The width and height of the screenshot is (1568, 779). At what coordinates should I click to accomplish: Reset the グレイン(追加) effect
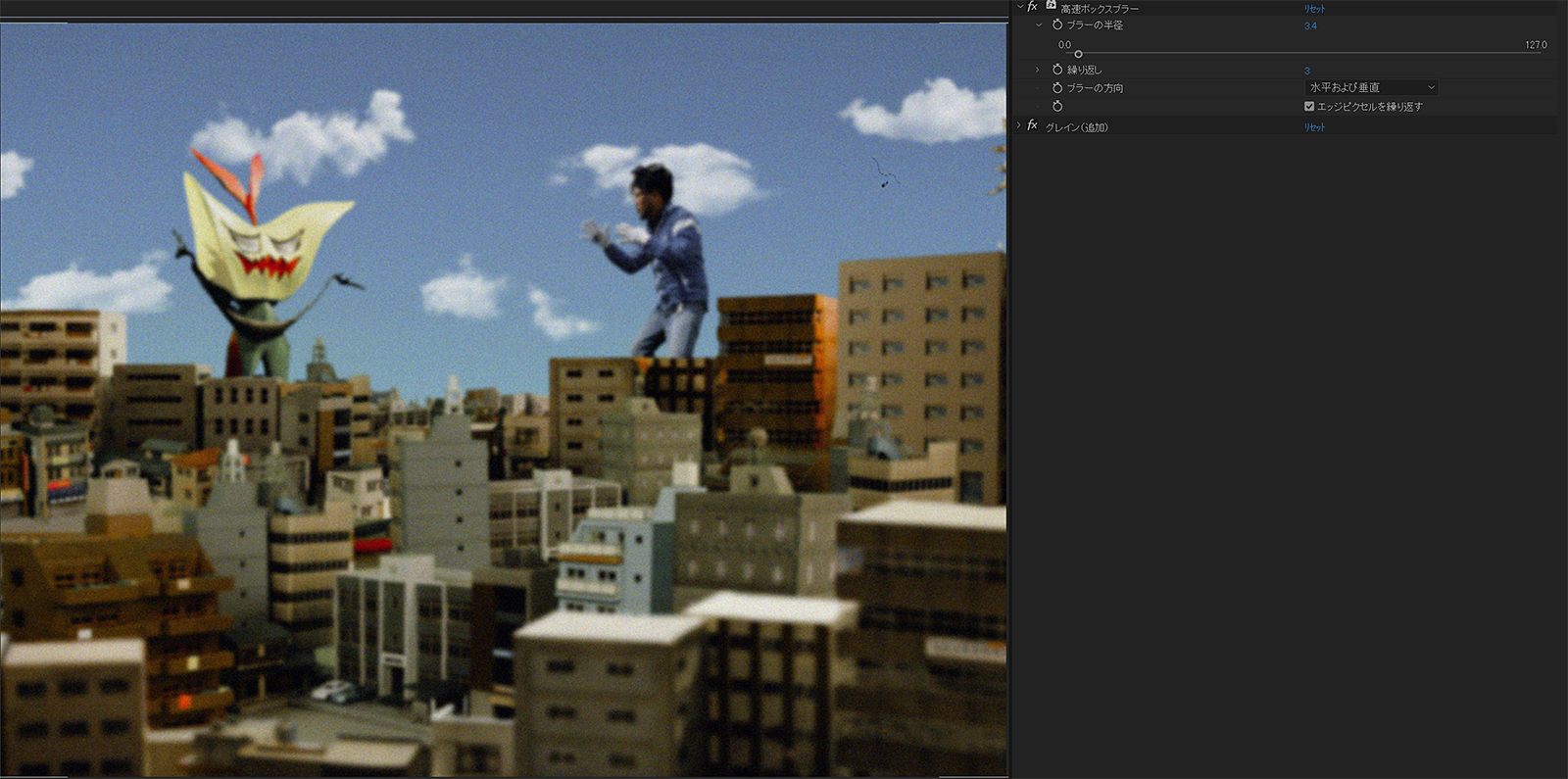1314,127
